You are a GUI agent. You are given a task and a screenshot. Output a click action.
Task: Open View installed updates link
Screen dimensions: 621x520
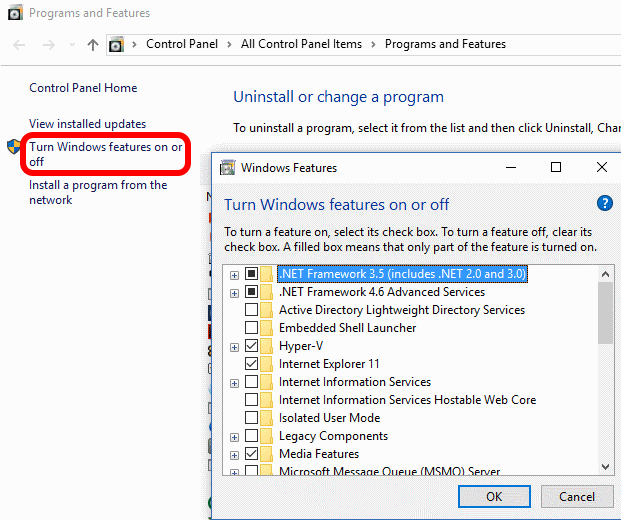[x=87, y=123]
